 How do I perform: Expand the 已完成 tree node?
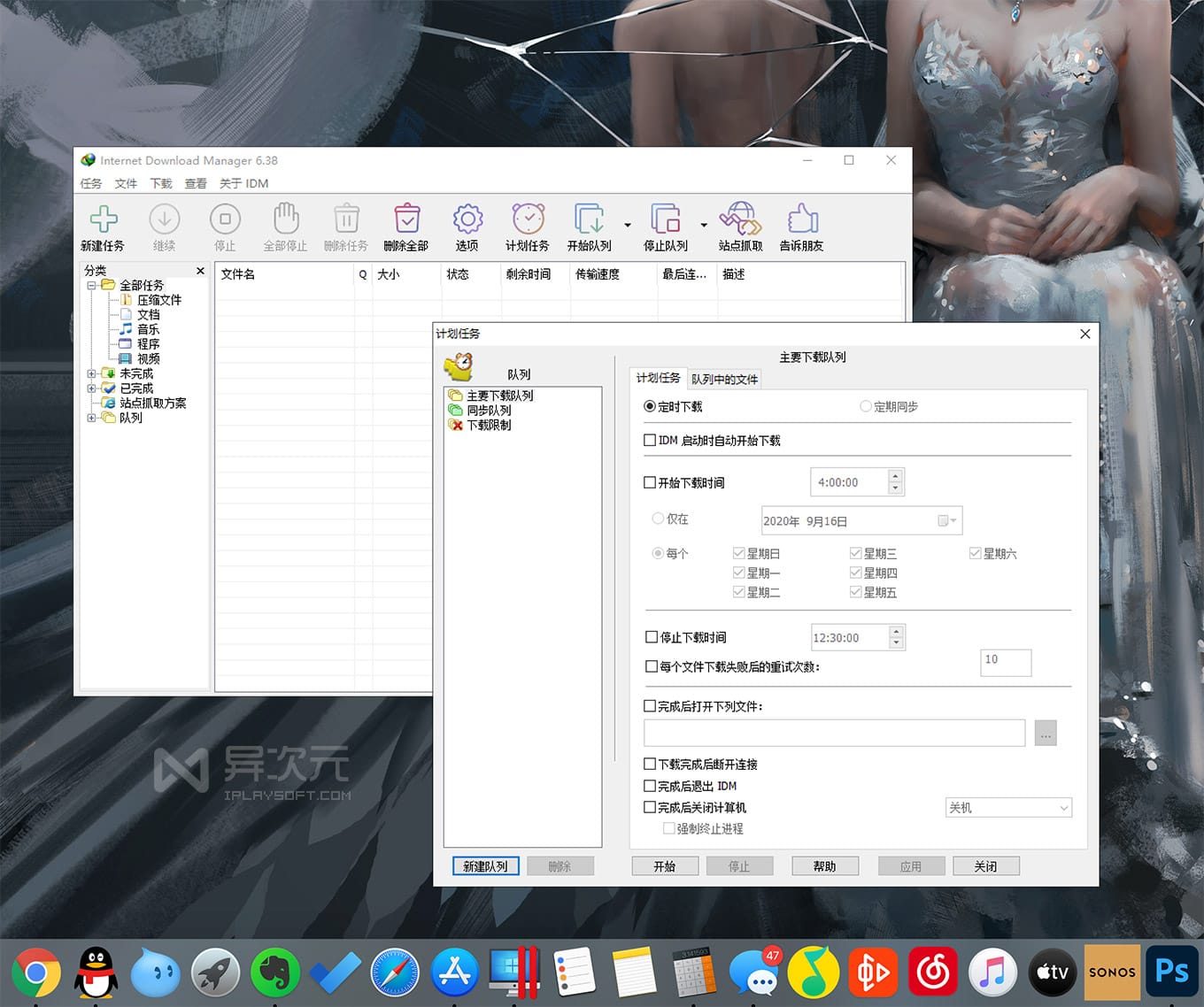93,388
